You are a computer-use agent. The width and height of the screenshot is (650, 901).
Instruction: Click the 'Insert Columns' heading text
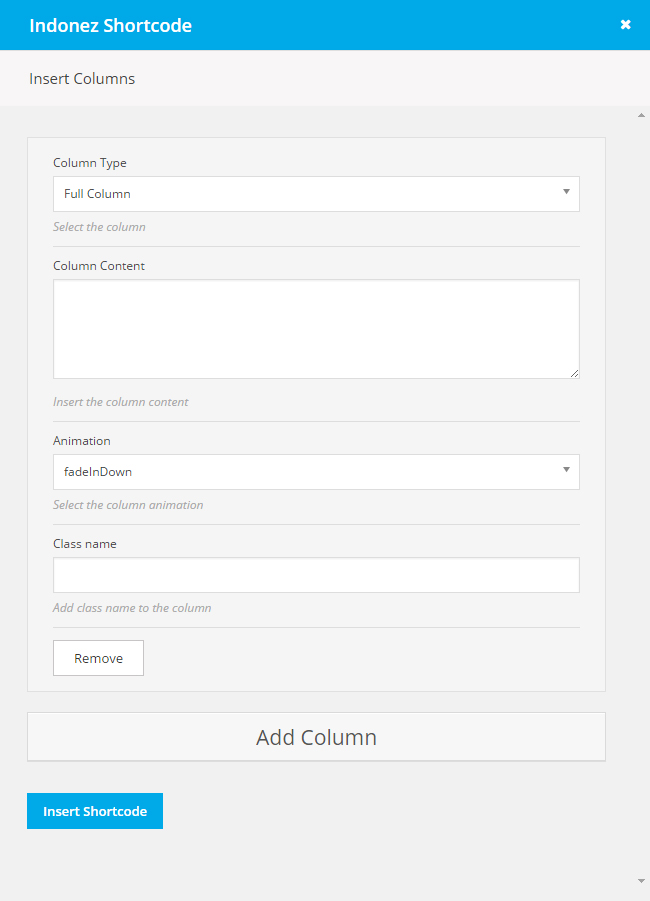click(82, 79)
